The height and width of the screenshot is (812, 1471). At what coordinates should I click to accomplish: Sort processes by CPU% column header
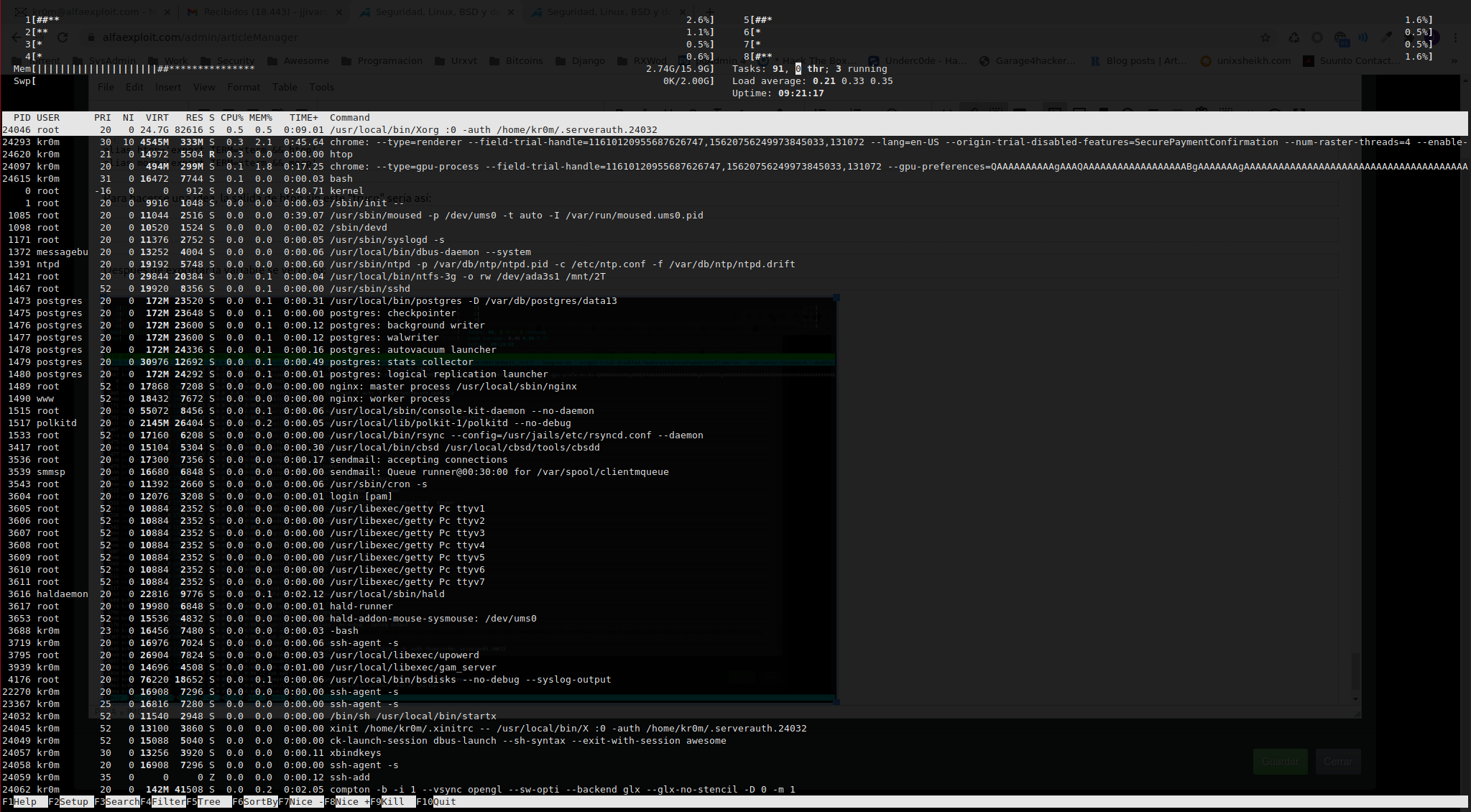pos(231,118)
